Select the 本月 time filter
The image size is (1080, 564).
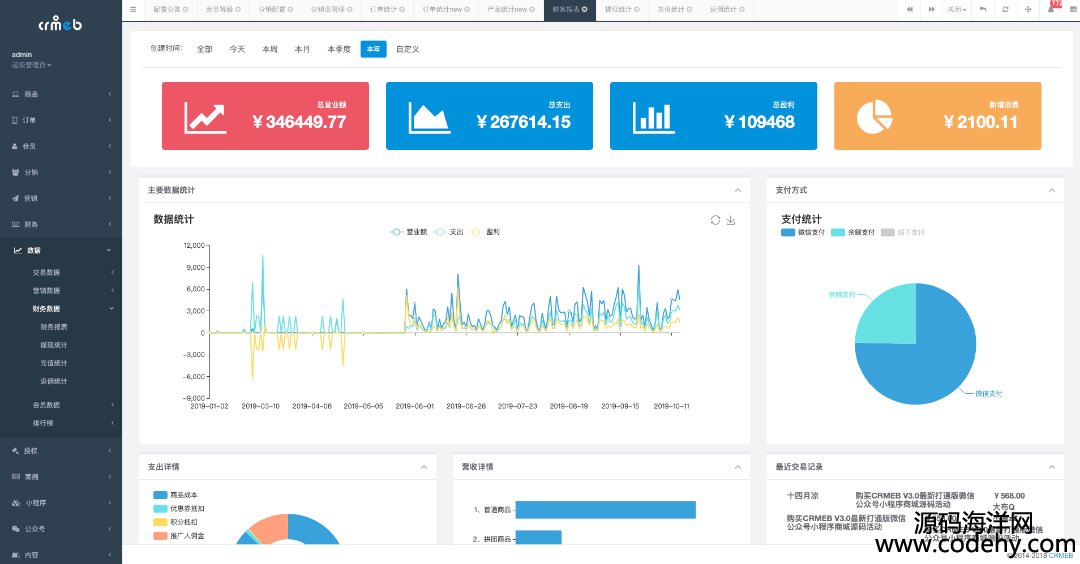302,49
